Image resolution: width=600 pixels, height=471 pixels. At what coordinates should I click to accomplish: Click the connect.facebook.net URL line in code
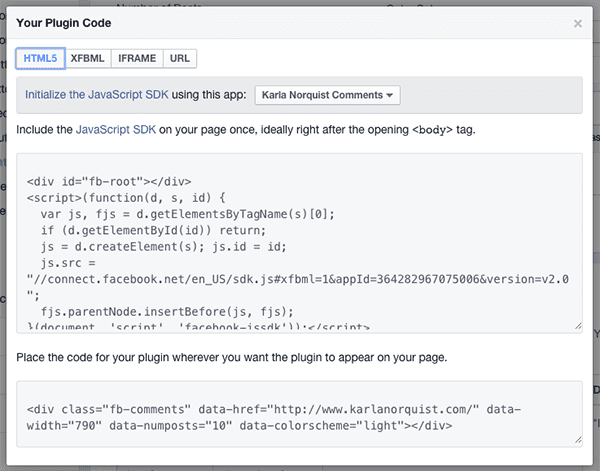[x=298, y=279]
